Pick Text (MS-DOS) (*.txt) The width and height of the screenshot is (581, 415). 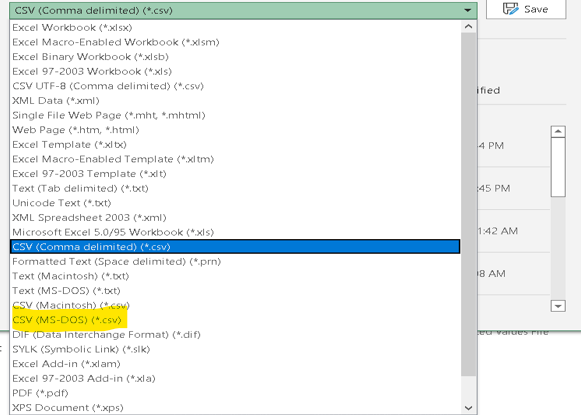(x=235, y=291)
